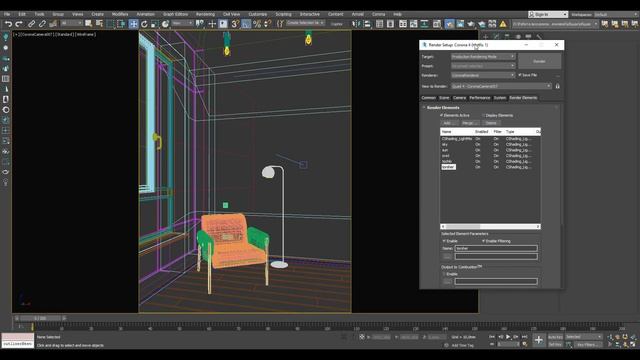Activate the Select Object tool
Image resolution: width=640 pixels, height=360 pixels.
pyautogui.click(x=88, y=24)
